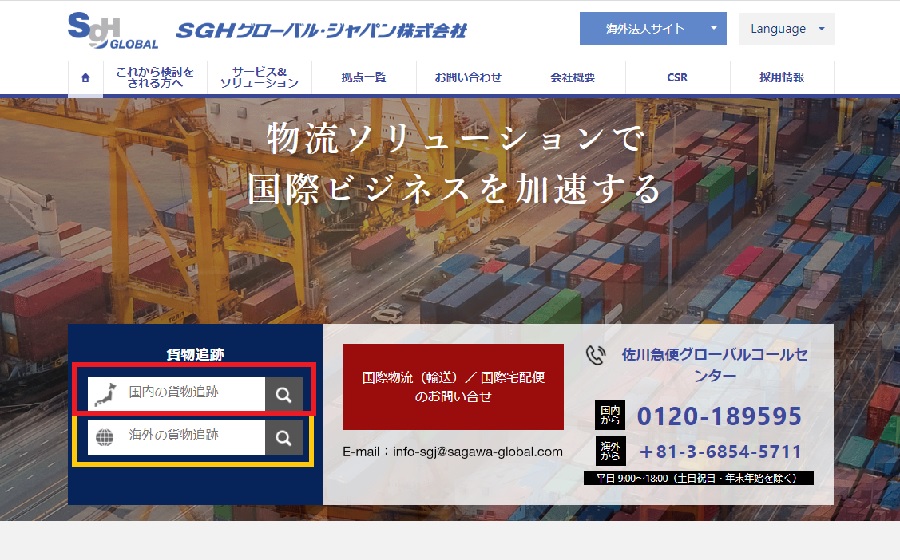The image size is (900, 560).
Task: Click the home icon in the navigation bar
Action: [86, 77]
